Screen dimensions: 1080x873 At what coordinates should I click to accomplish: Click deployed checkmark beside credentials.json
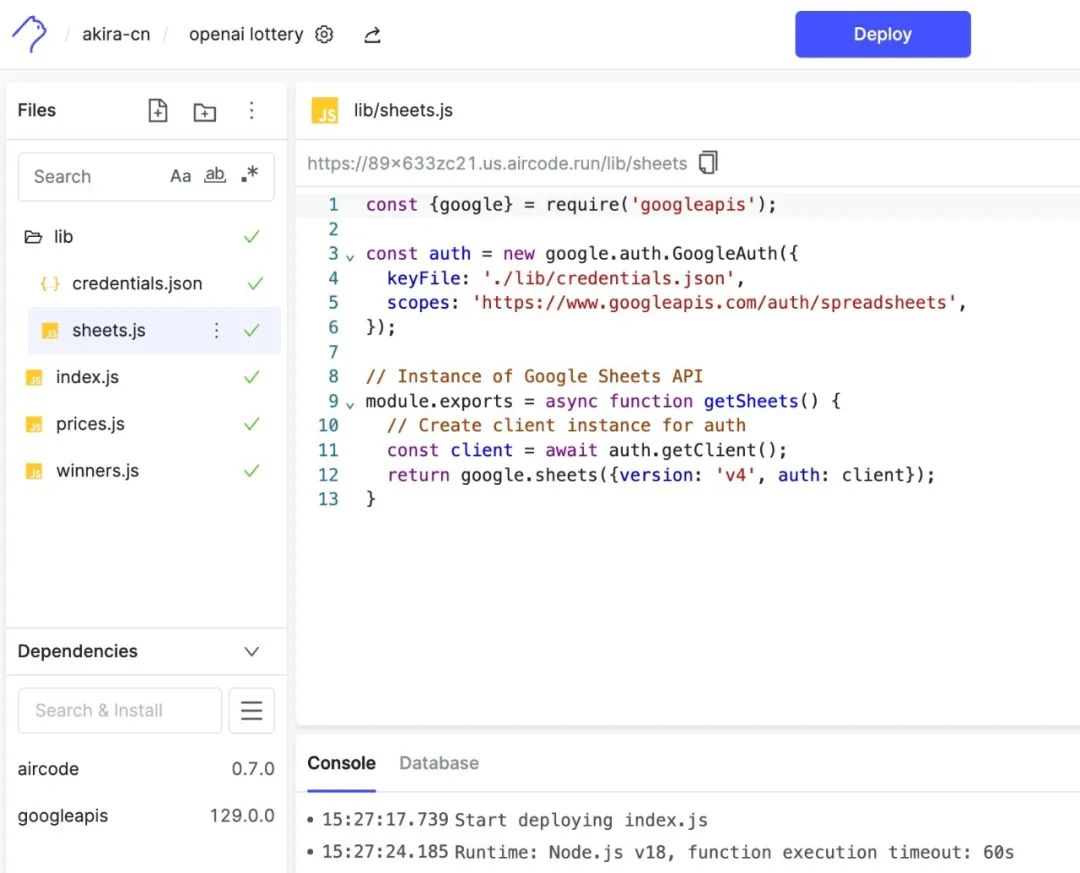click(x=256, y=283)
